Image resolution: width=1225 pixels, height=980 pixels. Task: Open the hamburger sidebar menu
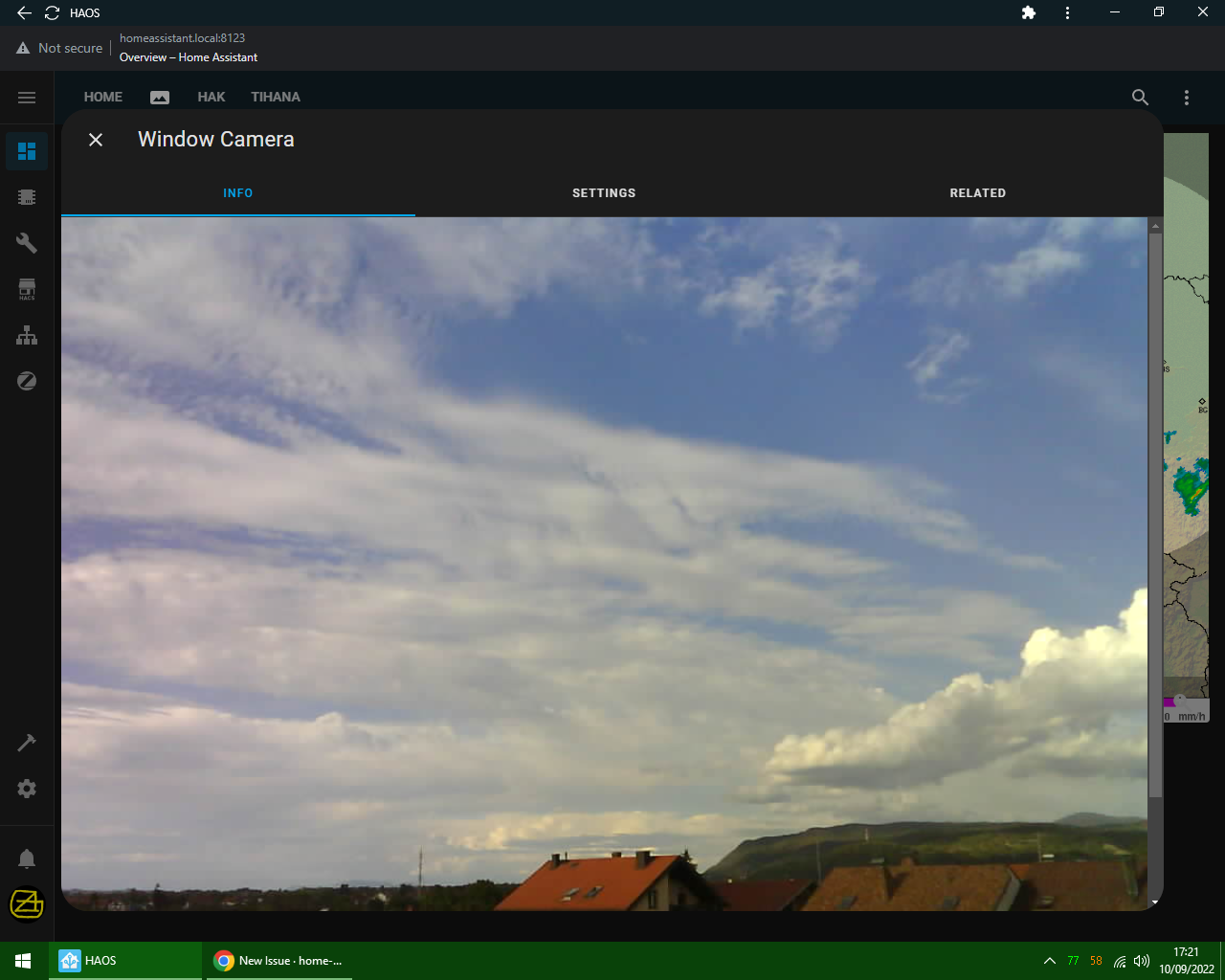27,98
